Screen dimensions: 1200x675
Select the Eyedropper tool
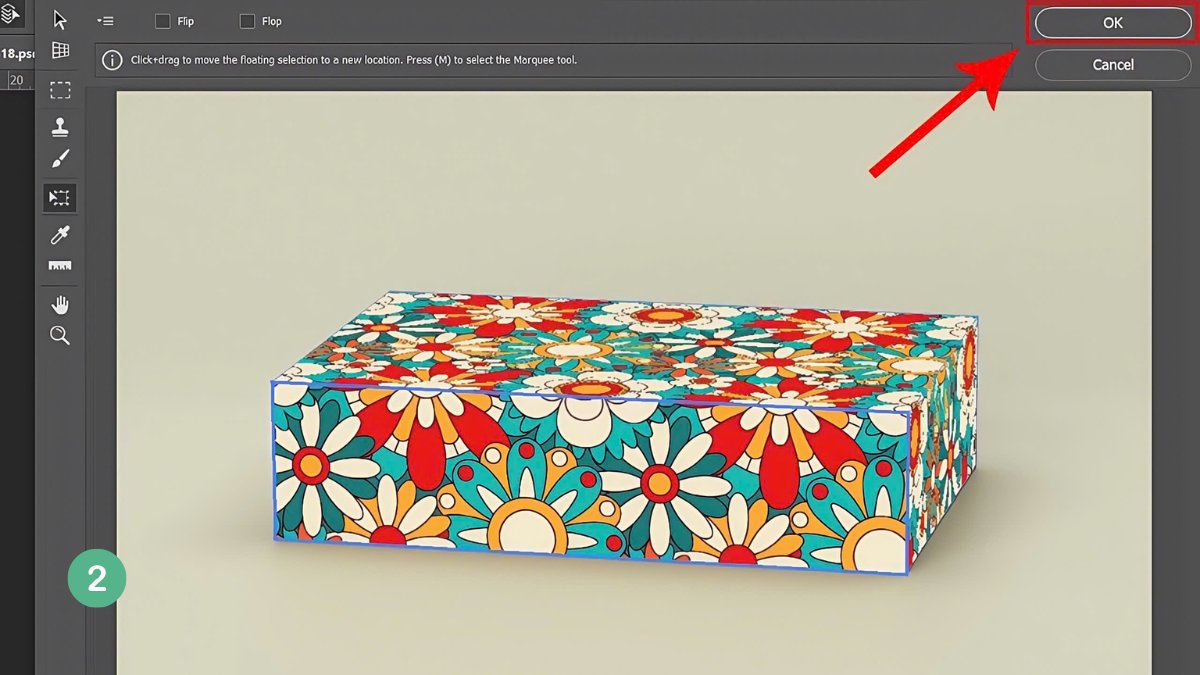[60, 234]
